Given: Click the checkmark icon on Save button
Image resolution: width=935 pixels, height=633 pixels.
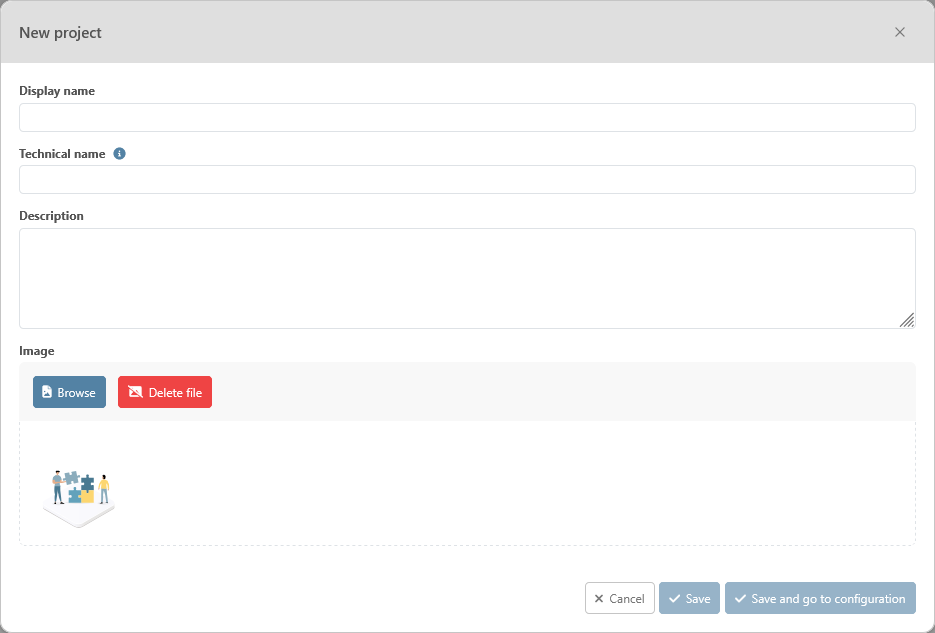Looking at the screenshot, I should pos(675,598).
